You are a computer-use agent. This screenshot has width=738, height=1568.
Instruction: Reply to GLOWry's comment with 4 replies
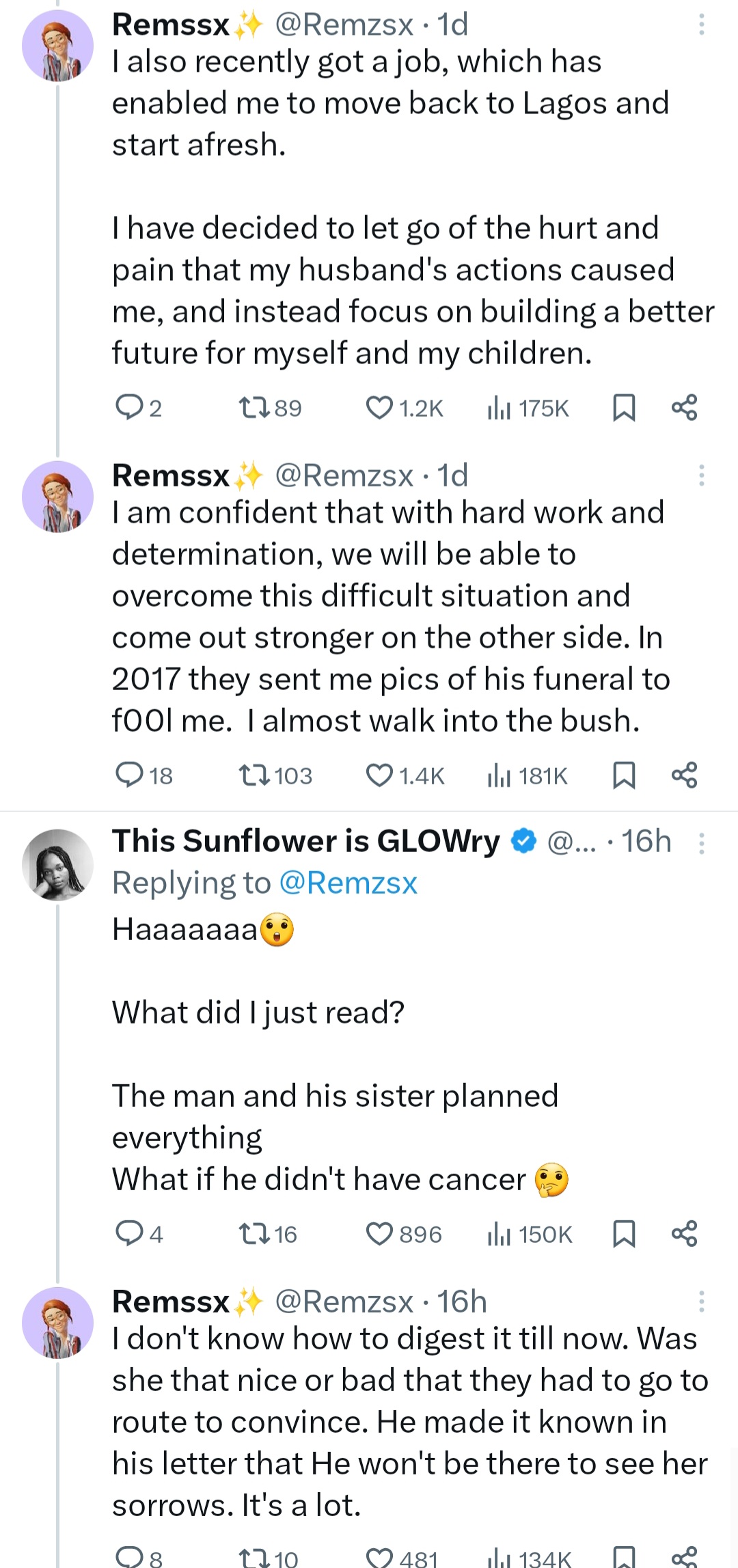[x=128, y=1234]
